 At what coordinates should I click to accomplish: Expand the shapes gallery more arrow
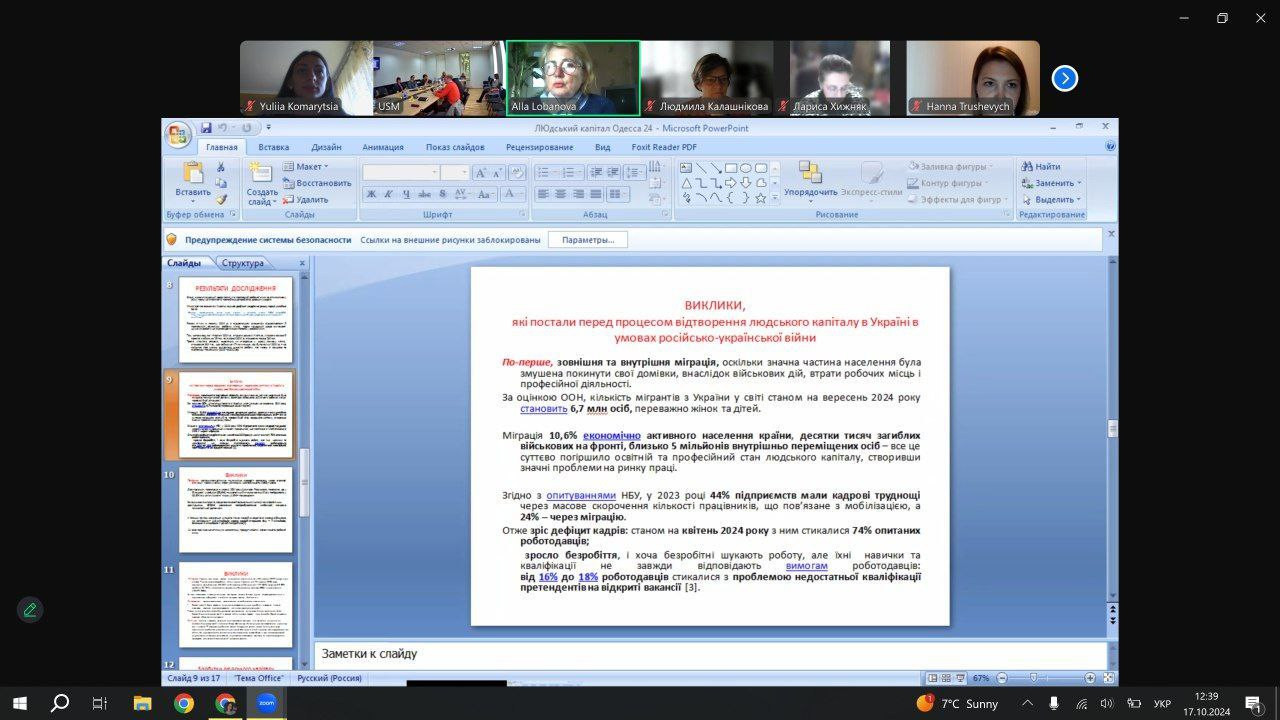tap(774, 198)
